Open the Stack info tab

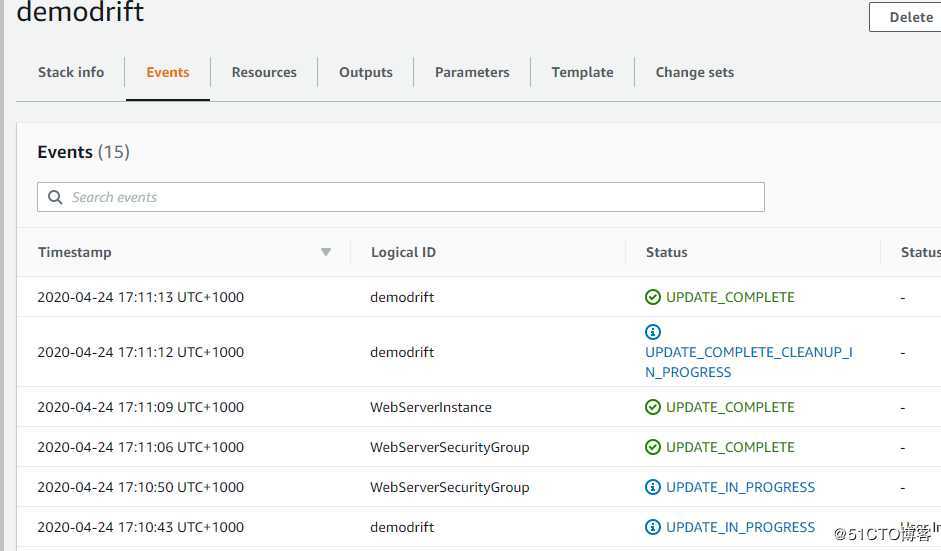pyautogui.click(x=71, y=72)
